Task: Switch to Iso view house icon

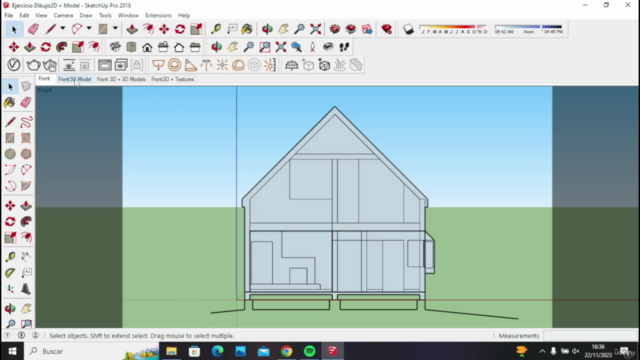Action: (115, 47)
